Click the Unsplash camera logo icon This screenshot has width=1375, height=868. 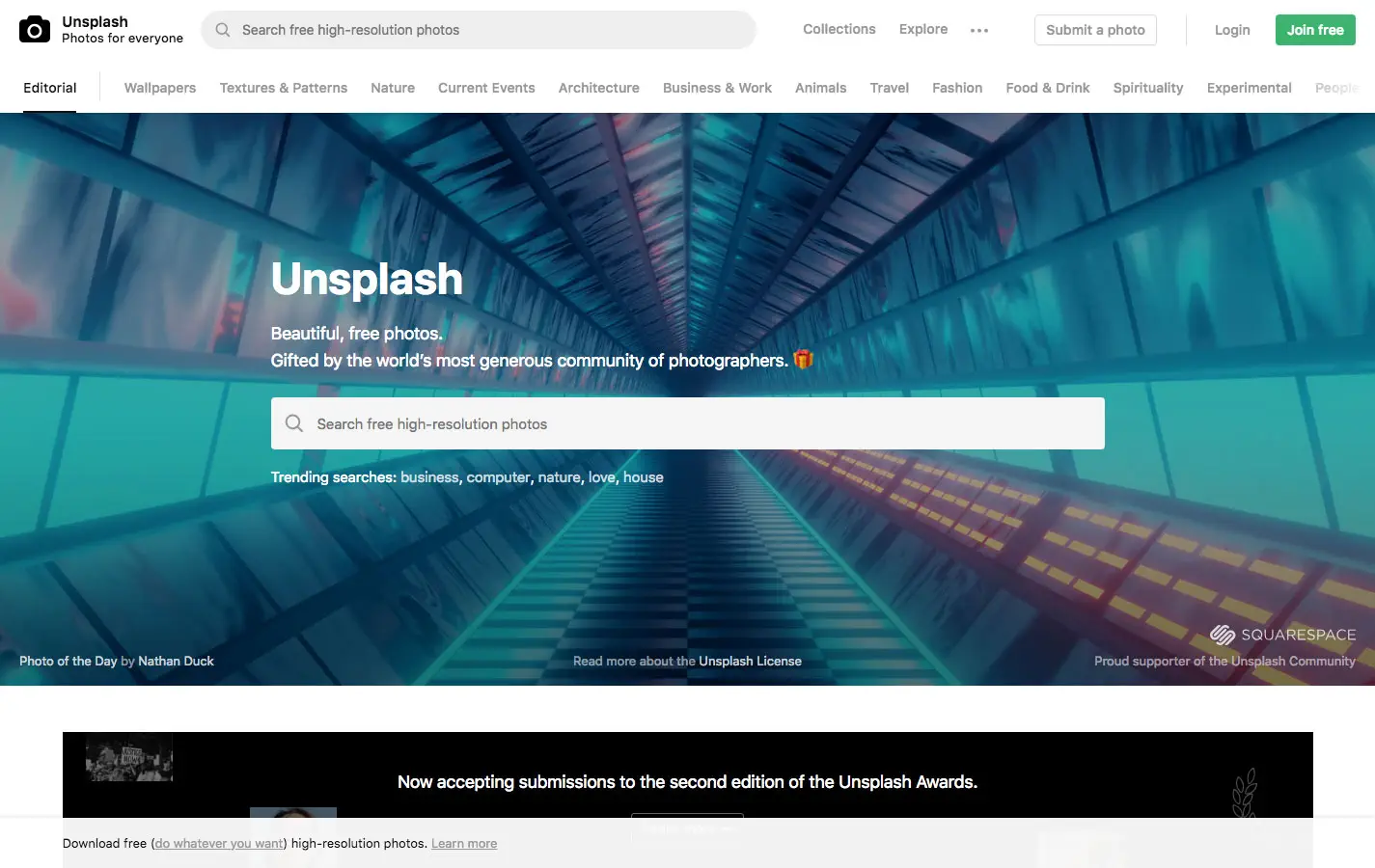(x=35, y=30)
